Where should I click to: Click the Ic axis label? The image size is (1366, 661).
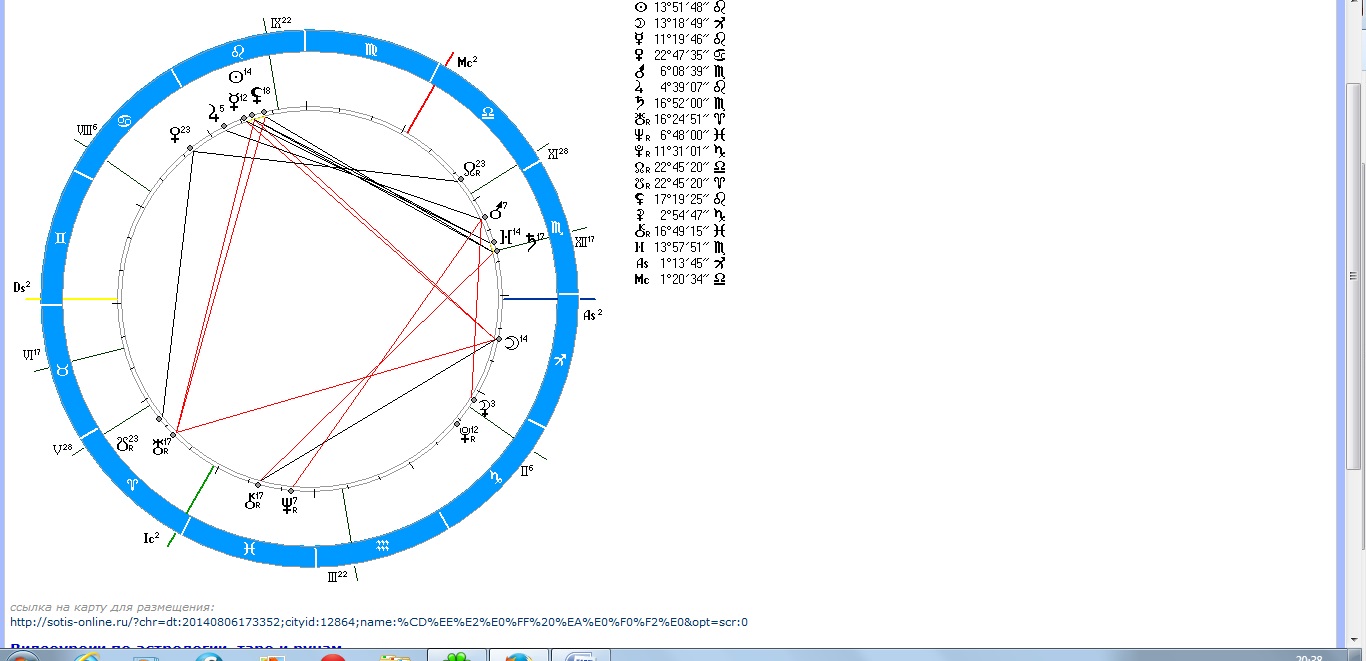click(x=151, y=538)
